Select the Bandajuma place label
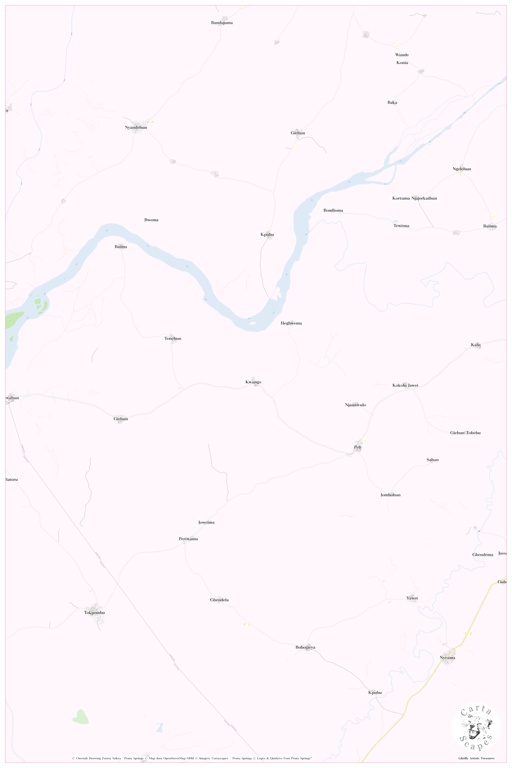Viewport: 512px width, 768px height. coord(221,23)
